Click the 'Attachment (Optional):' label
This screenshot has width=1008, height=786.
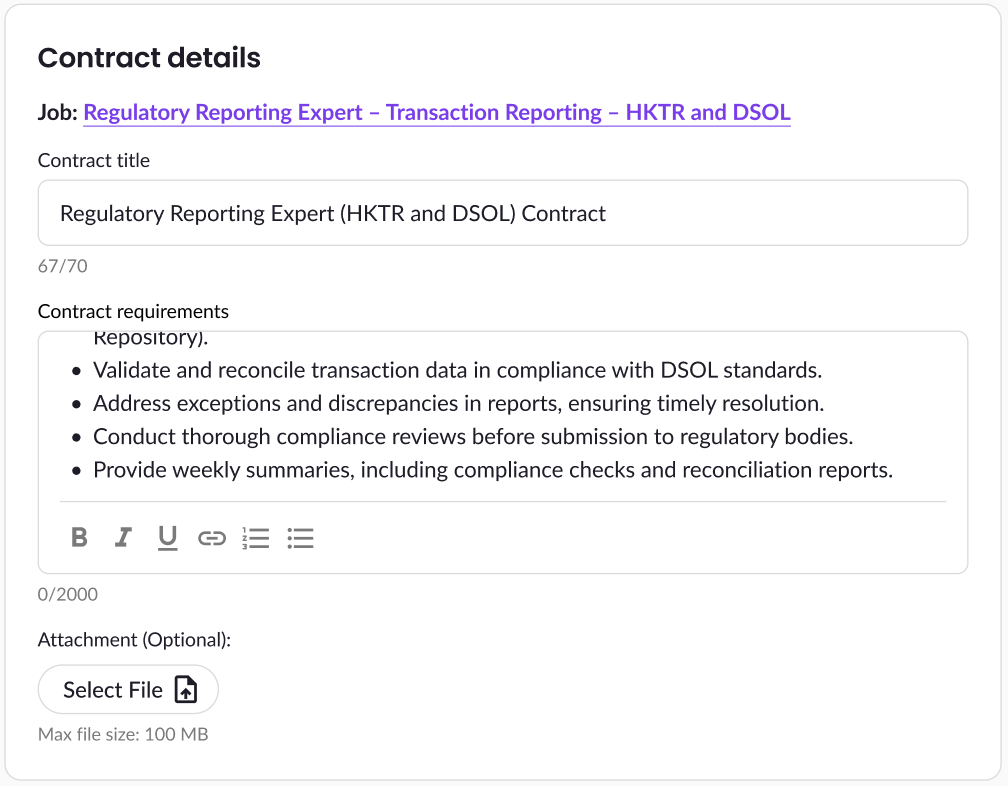(134, 639)
